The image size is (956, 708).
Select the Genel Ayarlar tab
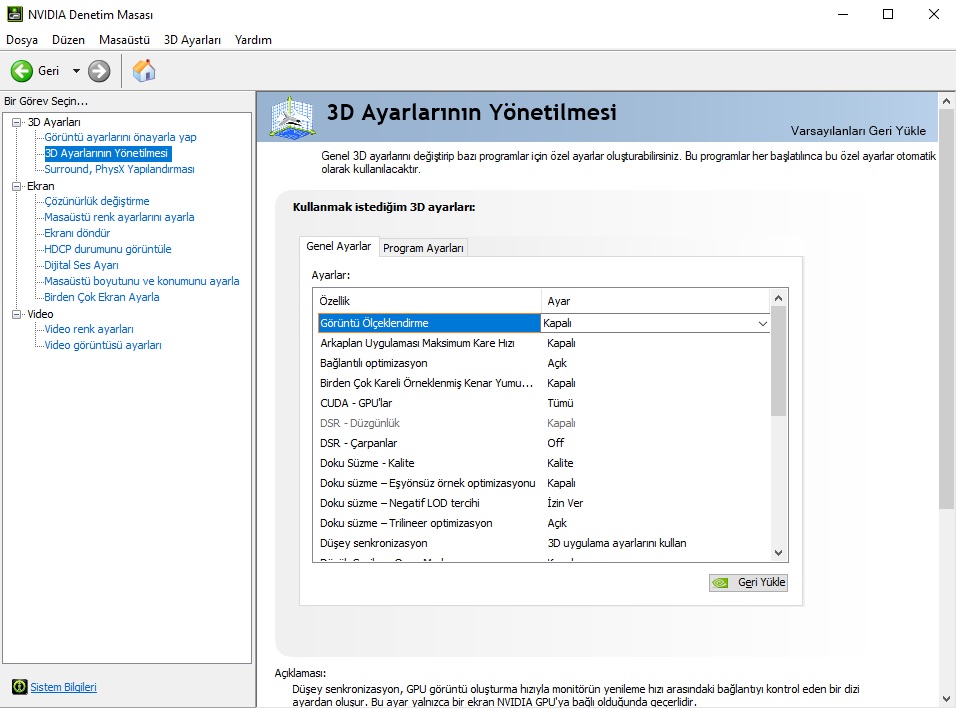338,246
